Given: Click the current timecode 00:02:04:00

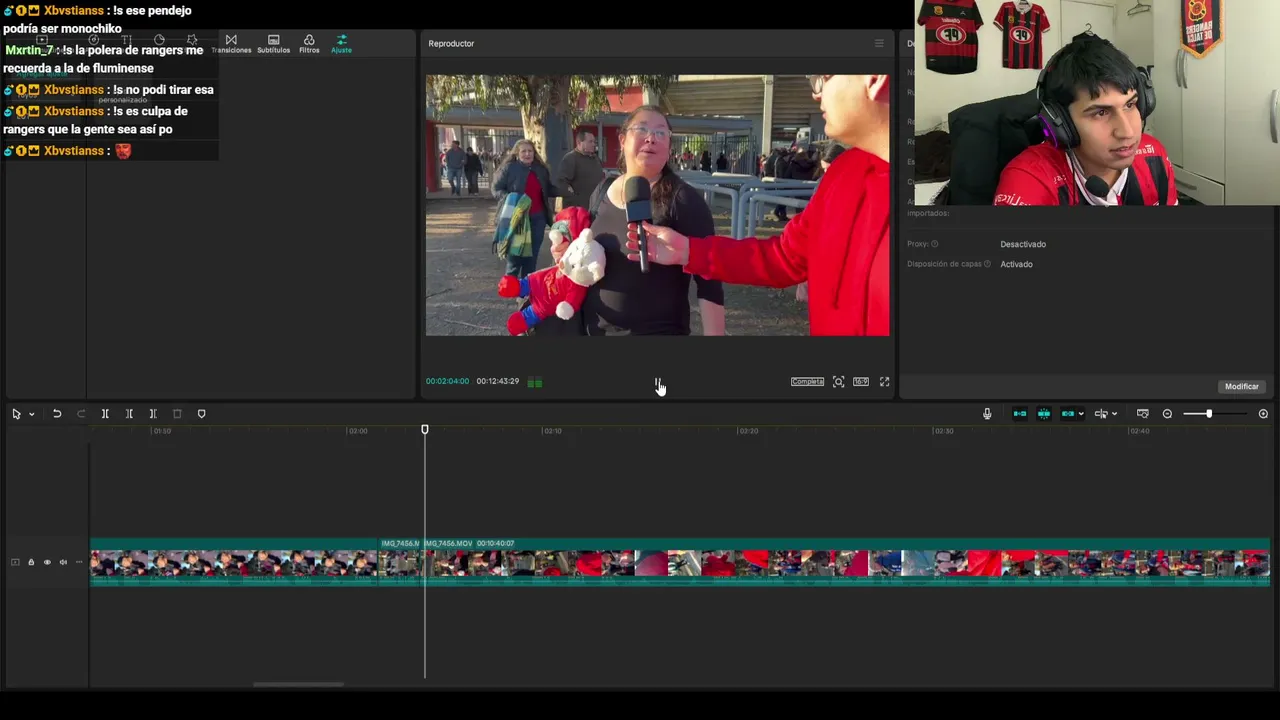Looking at the screenshot, I should coord(447,381).
